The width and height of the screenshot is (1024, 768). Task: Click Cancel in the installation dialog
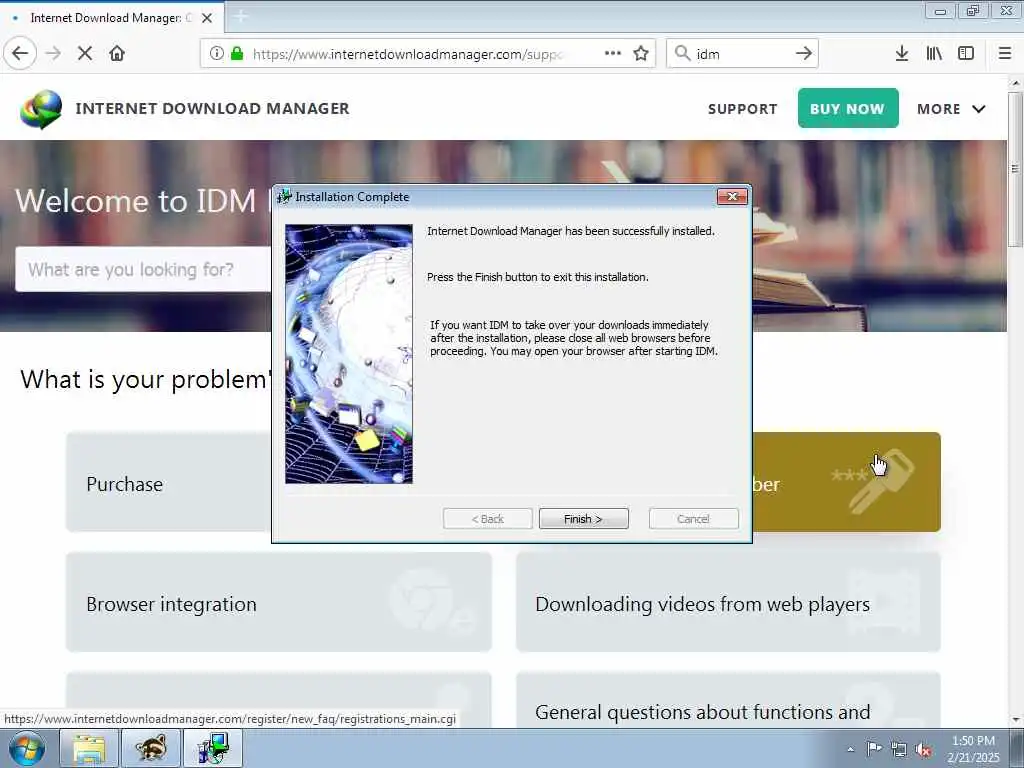[693, 519]
